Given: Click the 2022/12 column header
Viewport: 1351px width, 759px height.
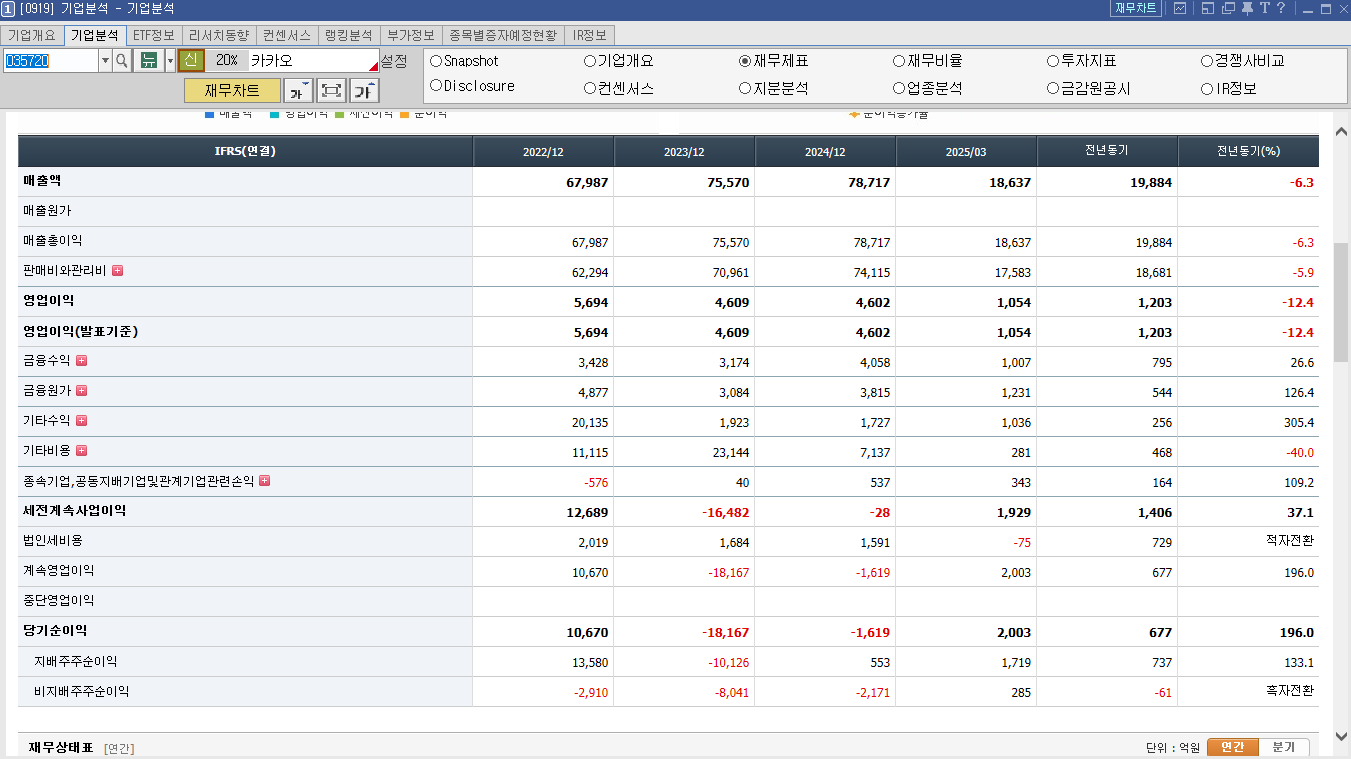Looking at the screenshot, I should tap(543, 151).
